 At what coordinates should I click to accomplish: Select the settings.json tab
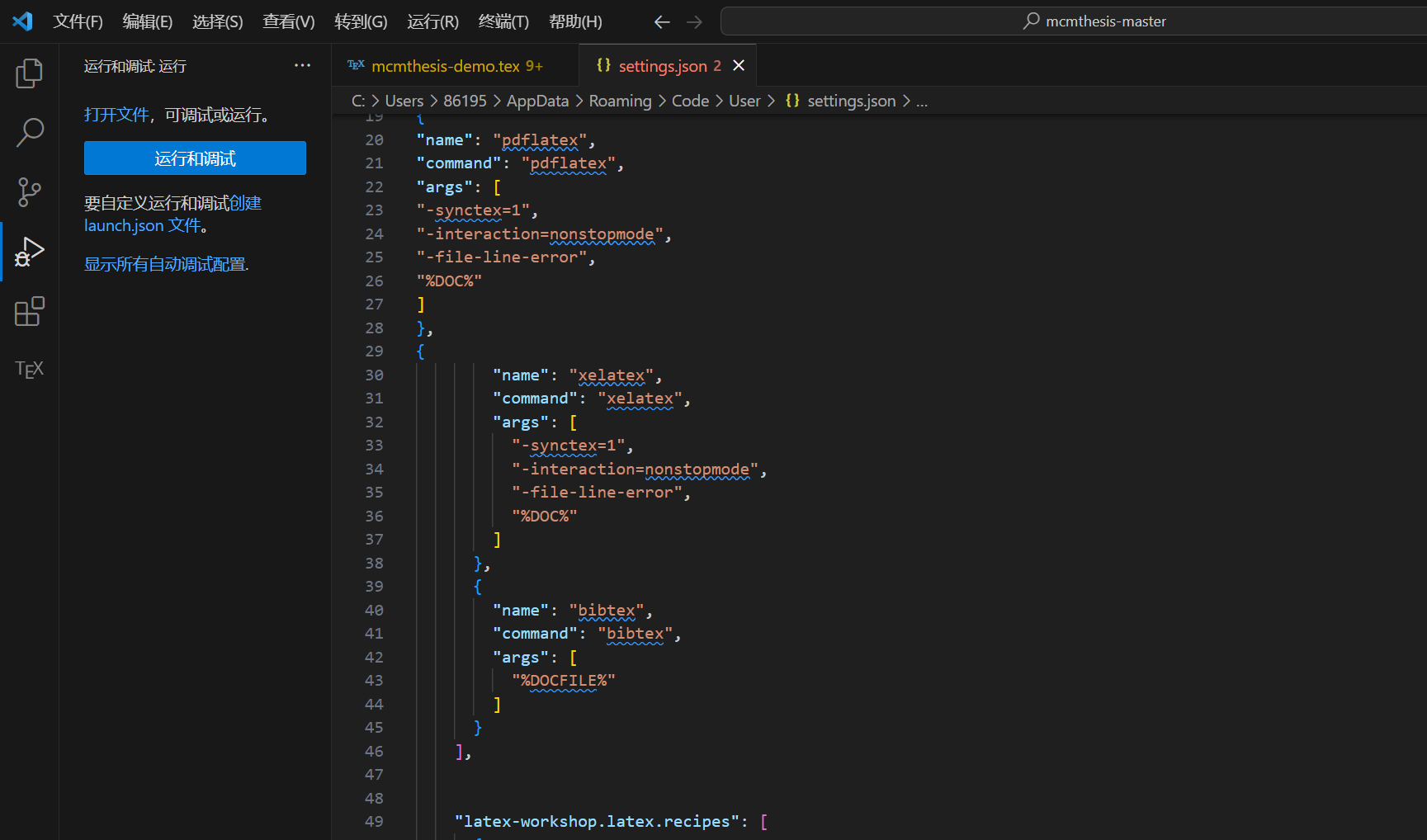(x=668, y=65)
